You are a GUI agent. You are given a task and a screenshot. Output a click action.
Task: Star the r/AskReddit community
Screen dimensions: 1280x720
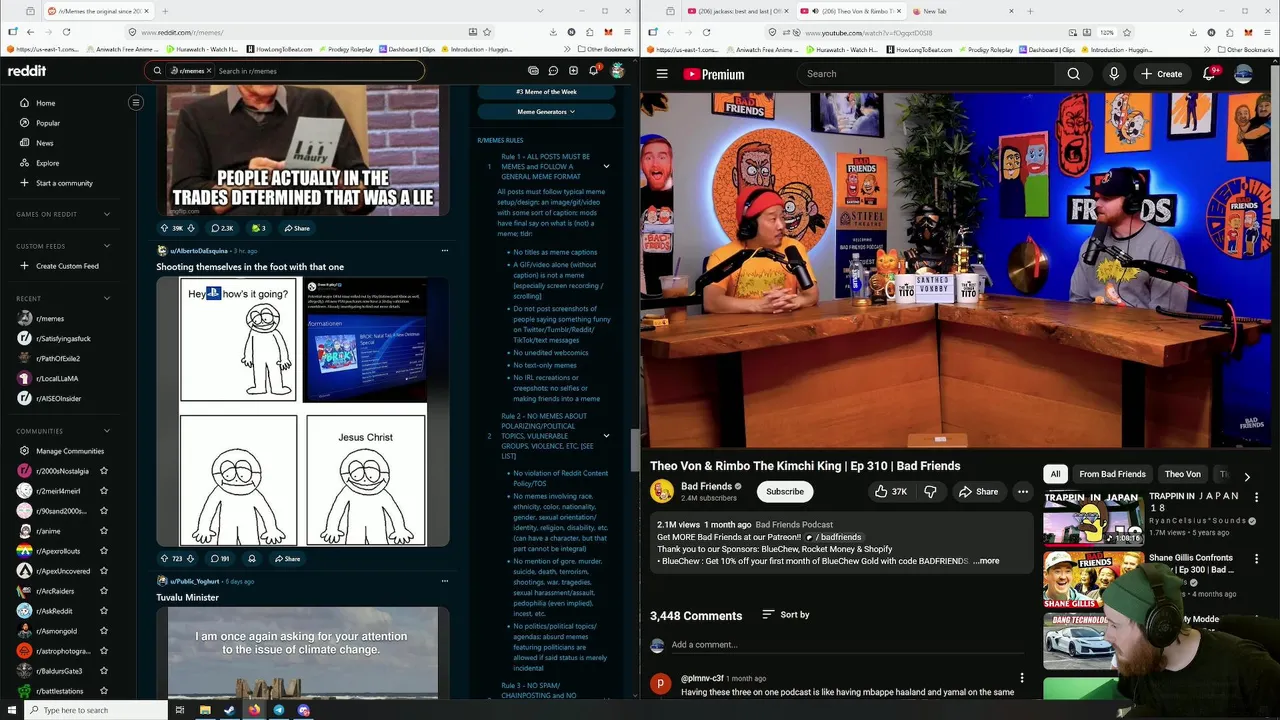(x=104, y=611)
